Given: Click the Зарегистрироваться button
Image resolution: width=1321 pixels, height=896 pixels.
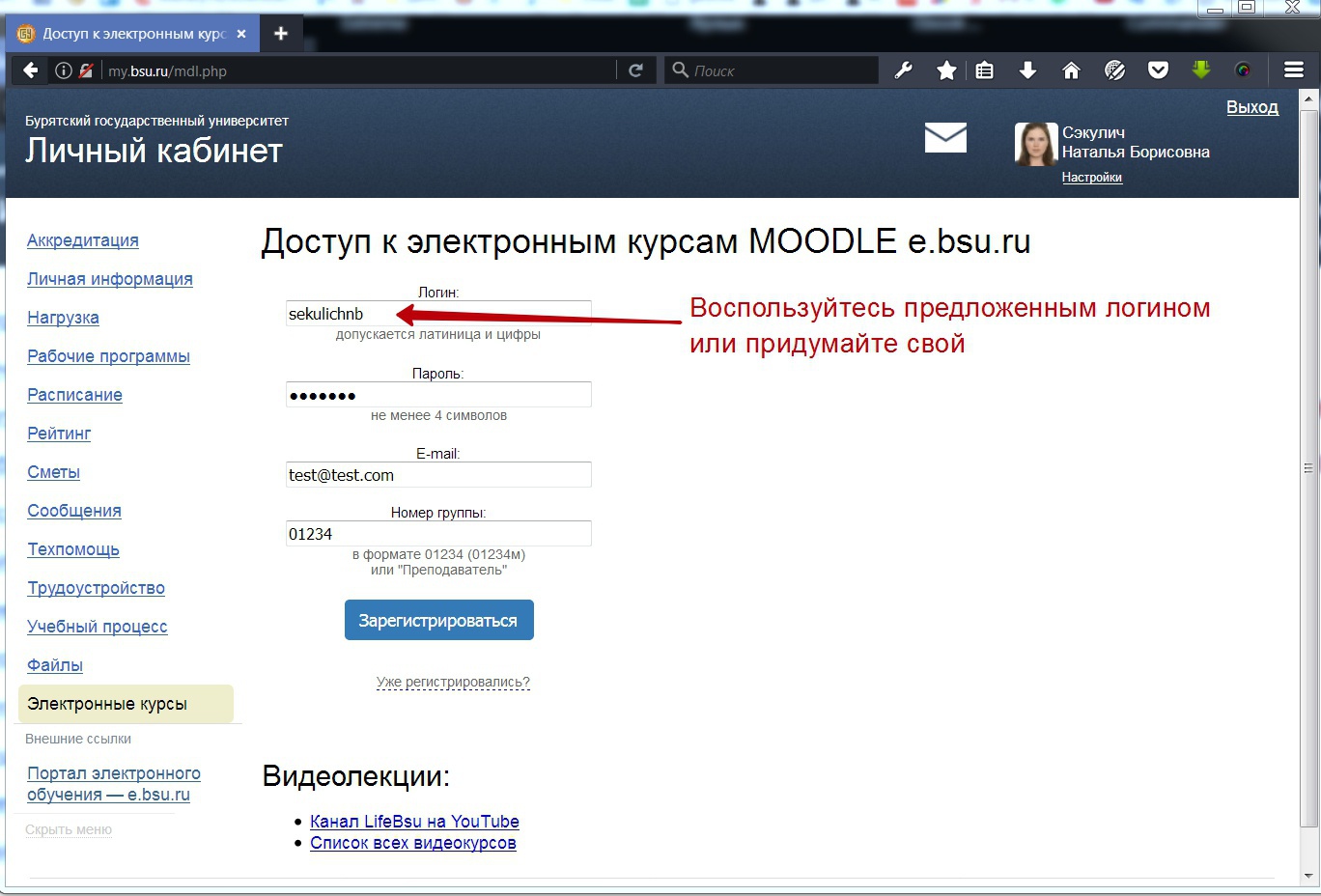Looking at the screenshot, I should [x=438, y=619].
